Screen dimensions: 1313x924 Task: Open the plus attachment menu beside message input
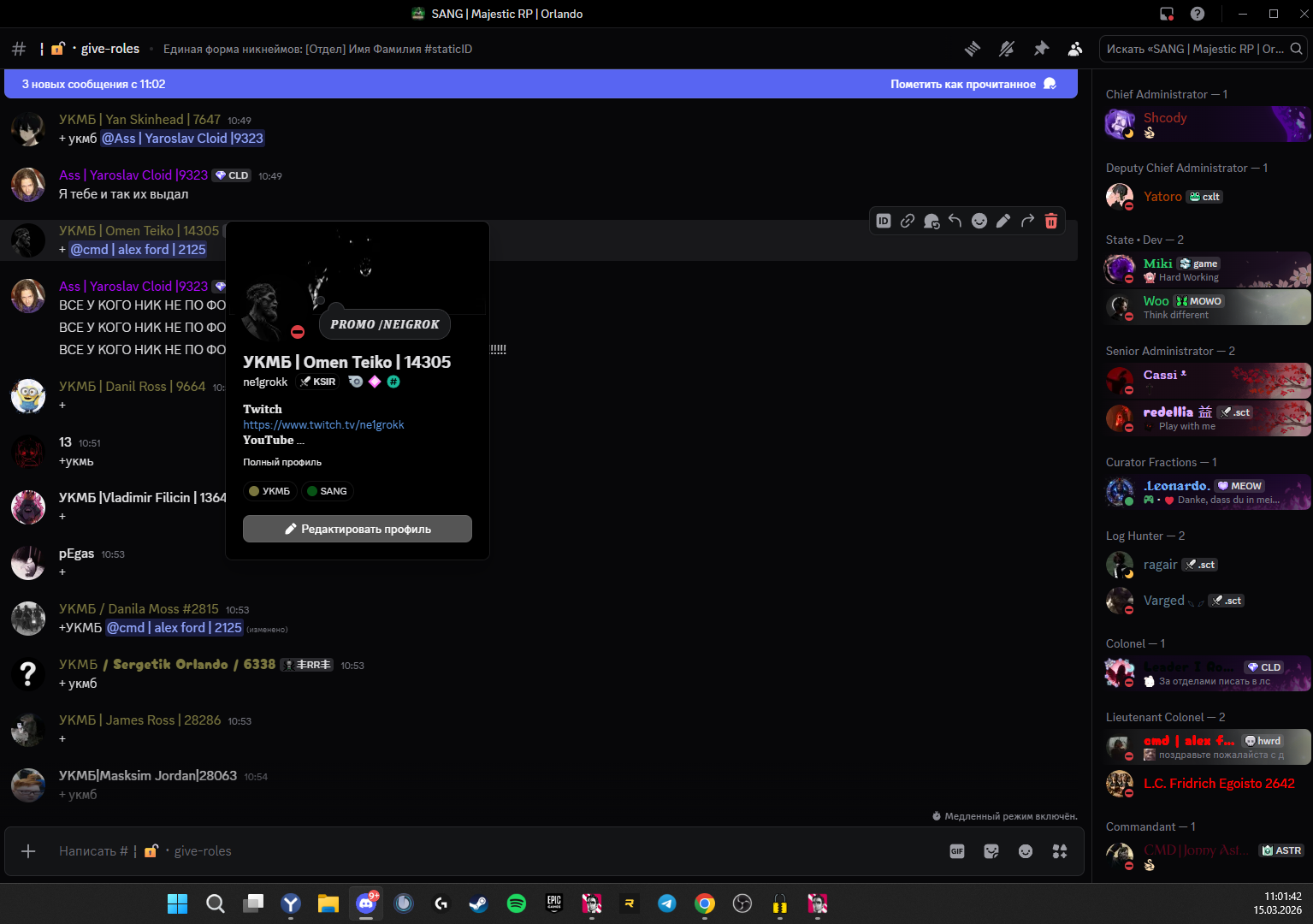point(28,851)
